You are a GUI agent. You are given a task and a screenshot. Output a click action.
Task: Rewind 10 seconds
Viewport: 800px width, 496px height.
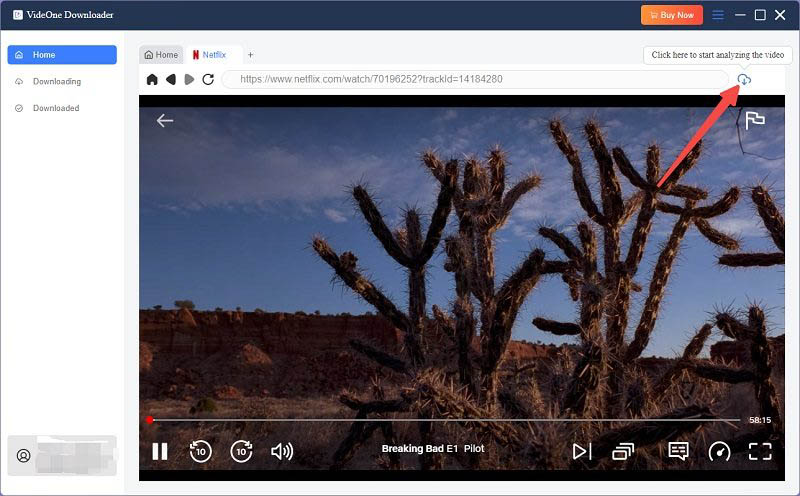[200, 451]
